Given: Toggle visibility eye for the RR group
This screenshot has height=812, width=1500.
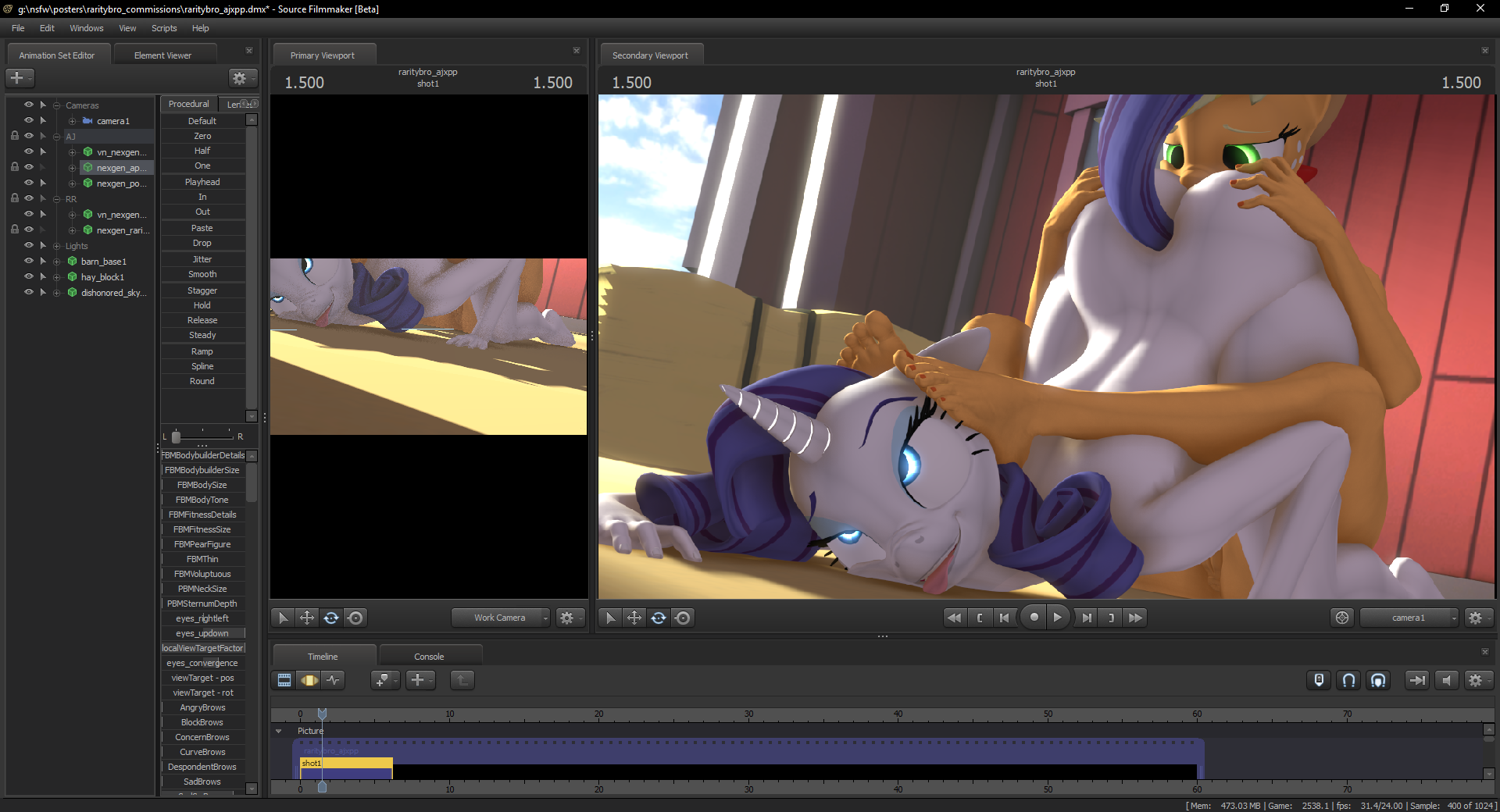Looking at the screenshot, I should pyautogui.click(x=29, y=198).
